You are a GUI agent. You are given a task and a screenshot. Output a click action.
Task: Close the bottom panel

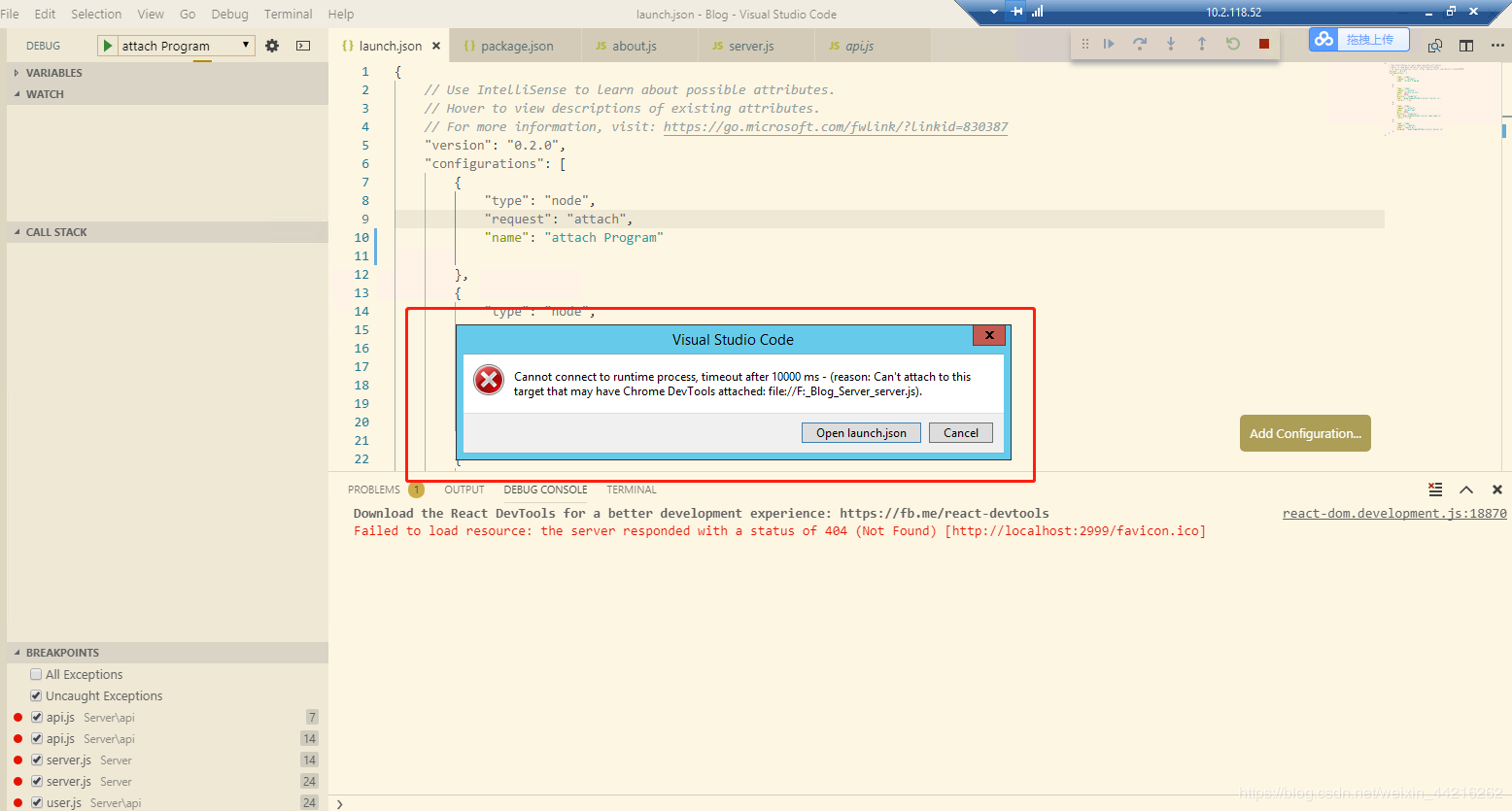1497,490
